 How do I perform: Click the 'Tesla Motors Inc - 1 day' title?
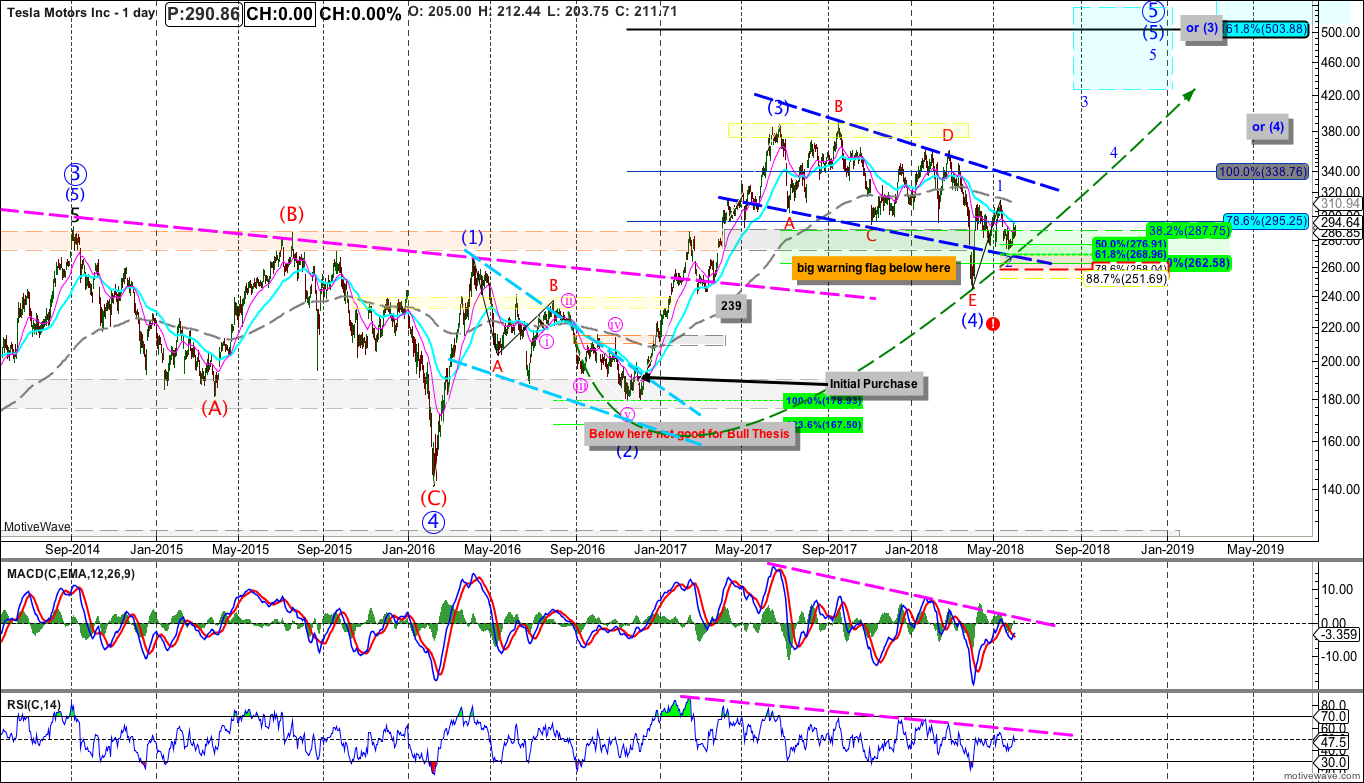click(x=80, y=15)
